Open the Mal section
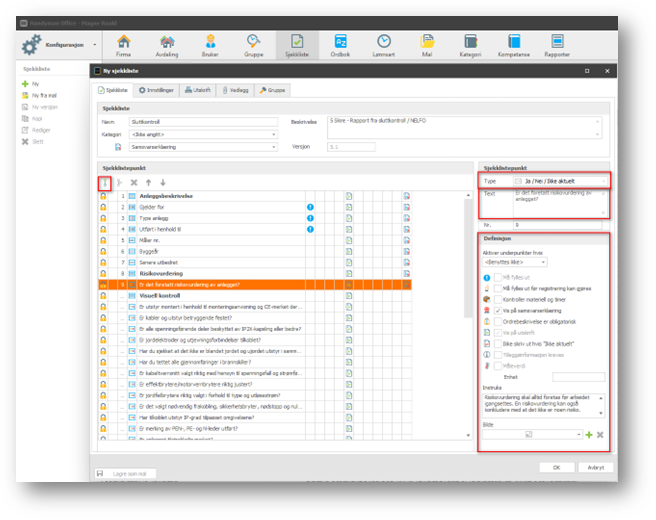 [427, 46]
